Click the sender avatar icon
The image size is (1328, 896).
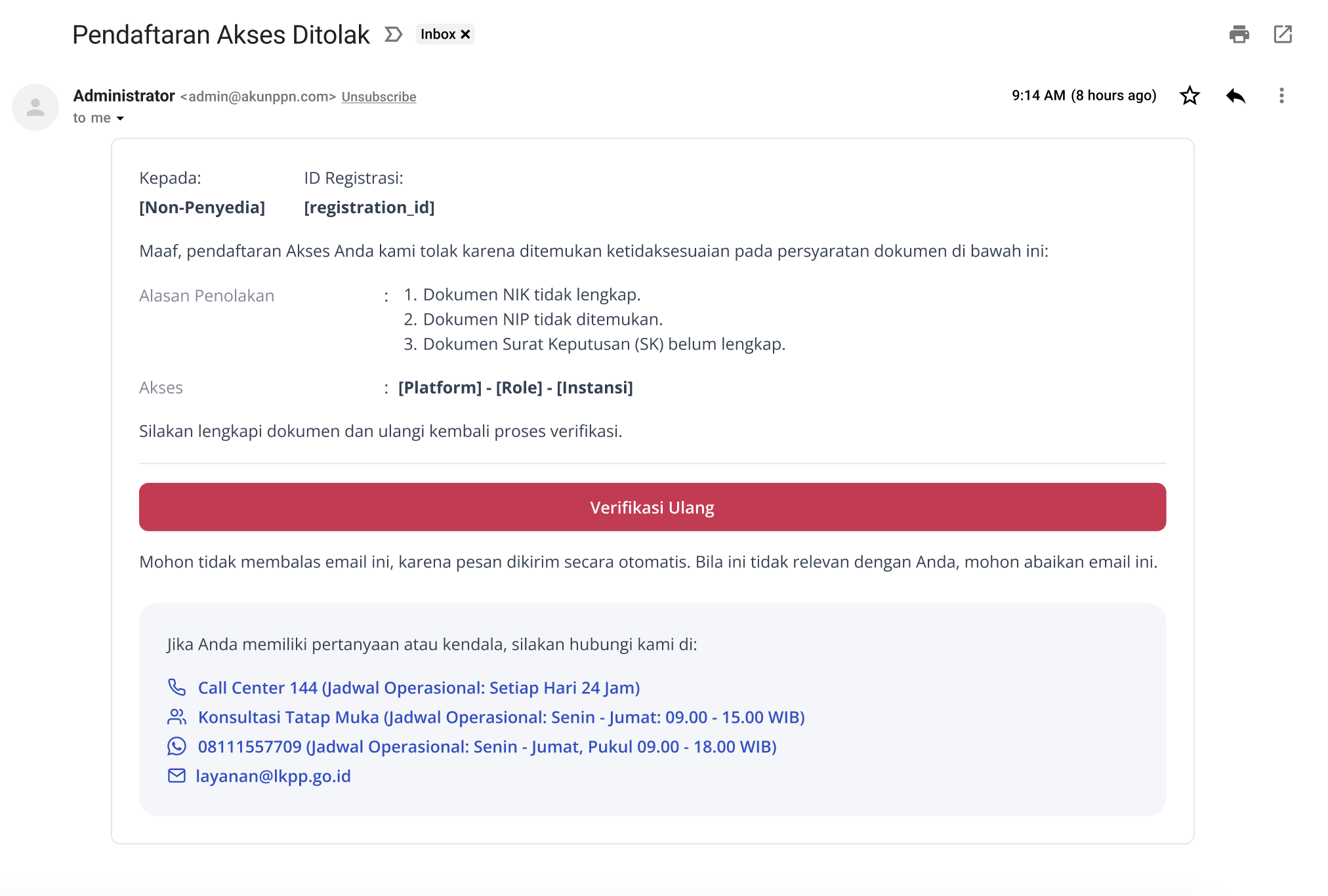pyautogui.click(x=35, y=107)
